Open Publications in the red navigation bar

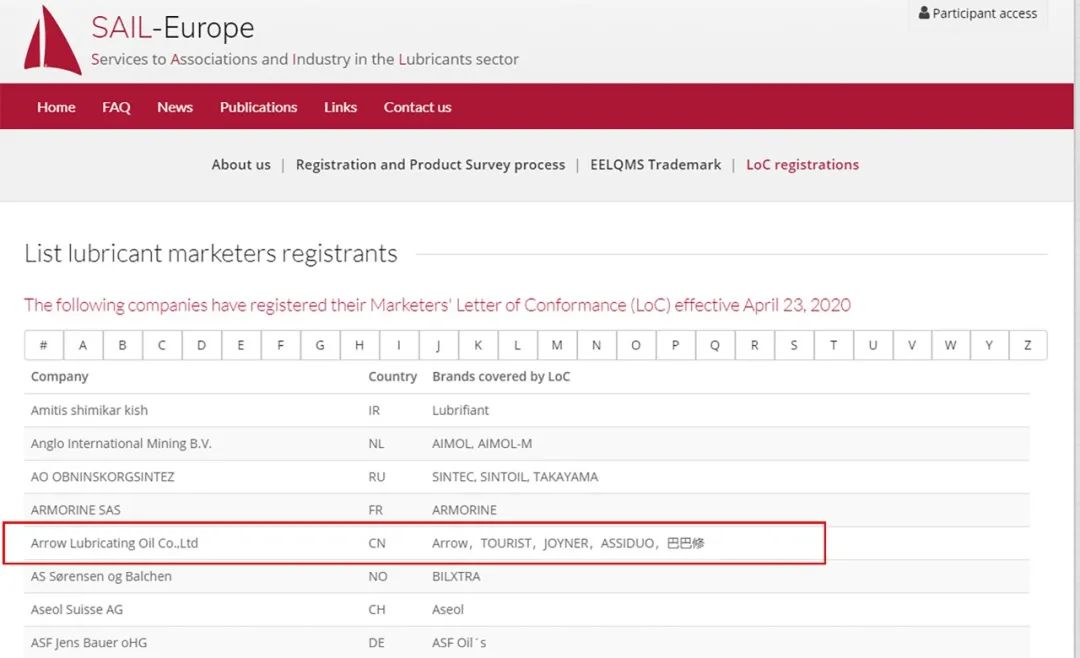point(258,107)
